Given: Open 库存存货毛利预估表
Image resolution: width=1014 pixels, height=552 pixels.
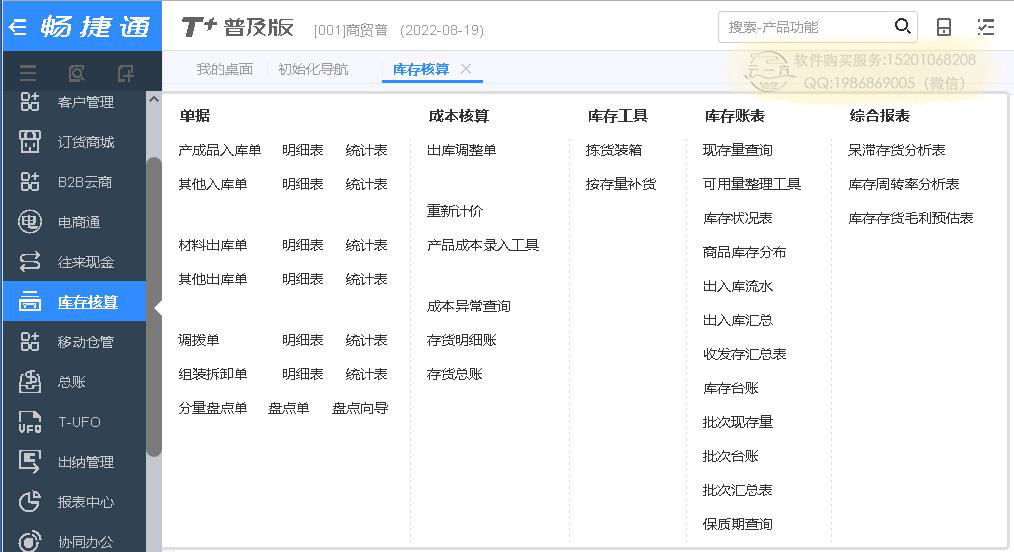Looking at the screenshot, I should (x=911, y=218).
